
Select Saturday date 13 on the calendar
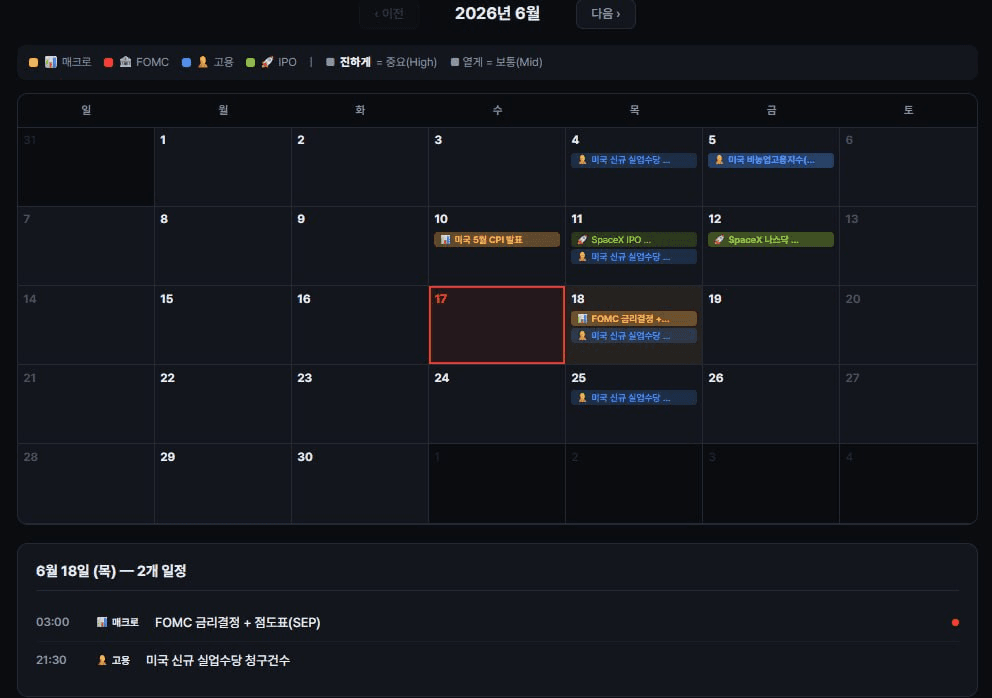(908, 246)
